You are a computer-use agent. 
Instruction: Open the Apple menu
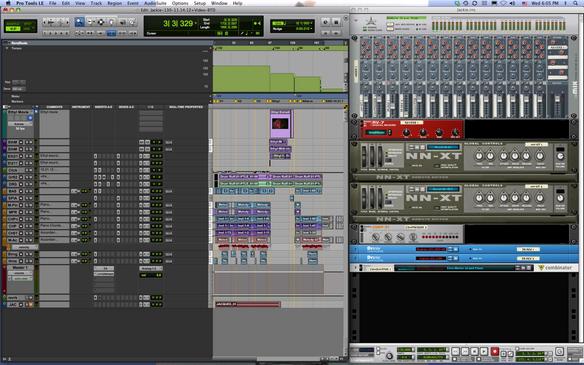pos(7,3)
